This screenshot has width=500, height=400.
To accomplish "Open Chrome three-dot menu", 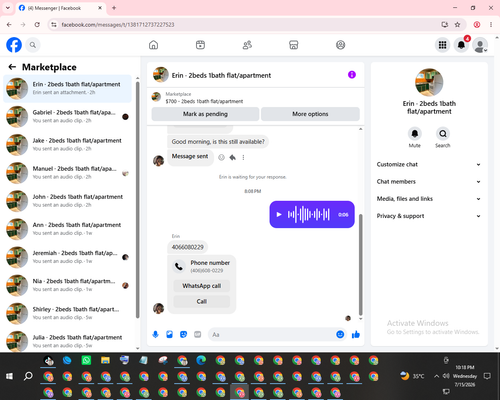I will pos(491,24).
